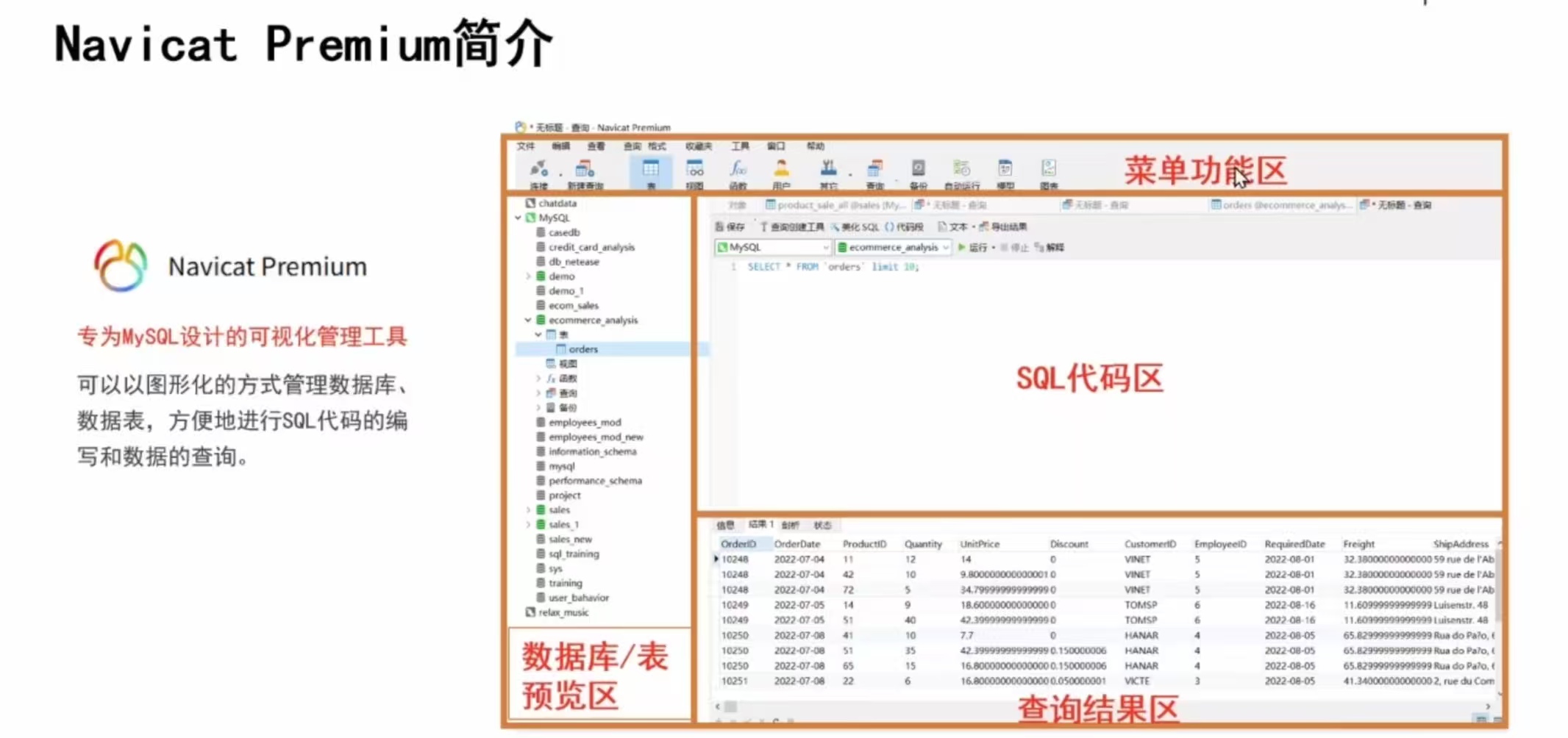The width and height of the screenshot is (1568, 738).
Task: Click the 连接 (Connection) toolbar icon
Action: pos(538,175)
